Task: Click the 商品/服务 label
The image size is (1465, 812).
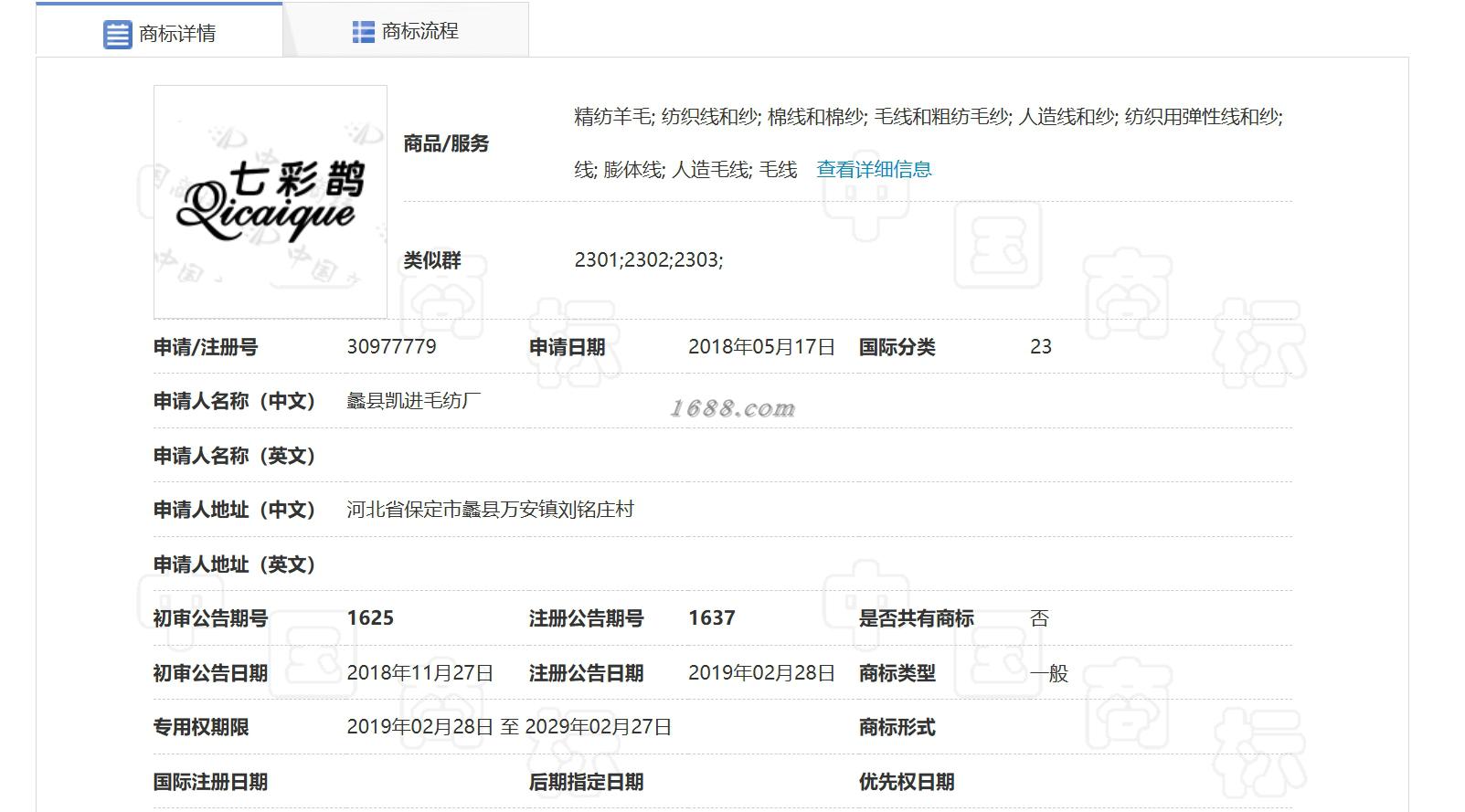Action: tap(446, 143)
